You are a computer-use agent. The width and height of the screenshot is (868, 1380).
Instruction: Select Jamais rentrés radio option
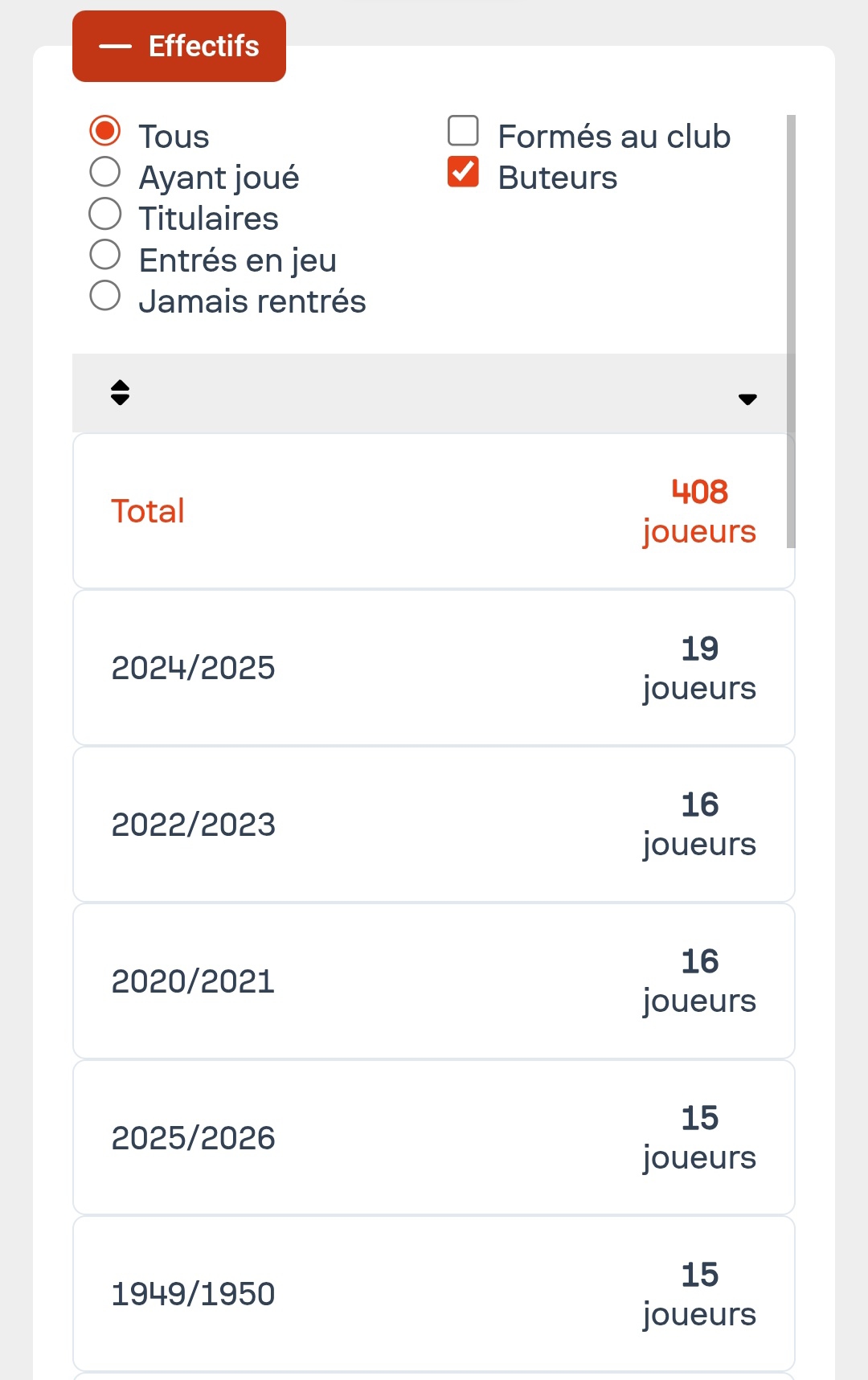click(x=105, y=296)
